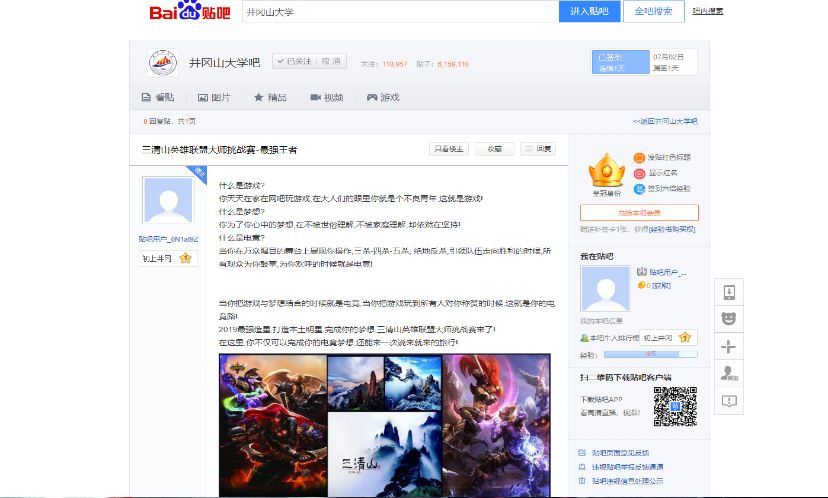Viewport: 828px width, 498px height.
Task: Click the 下载贴吧APP text
Action: pyautogui.click(x=601, y=399)
